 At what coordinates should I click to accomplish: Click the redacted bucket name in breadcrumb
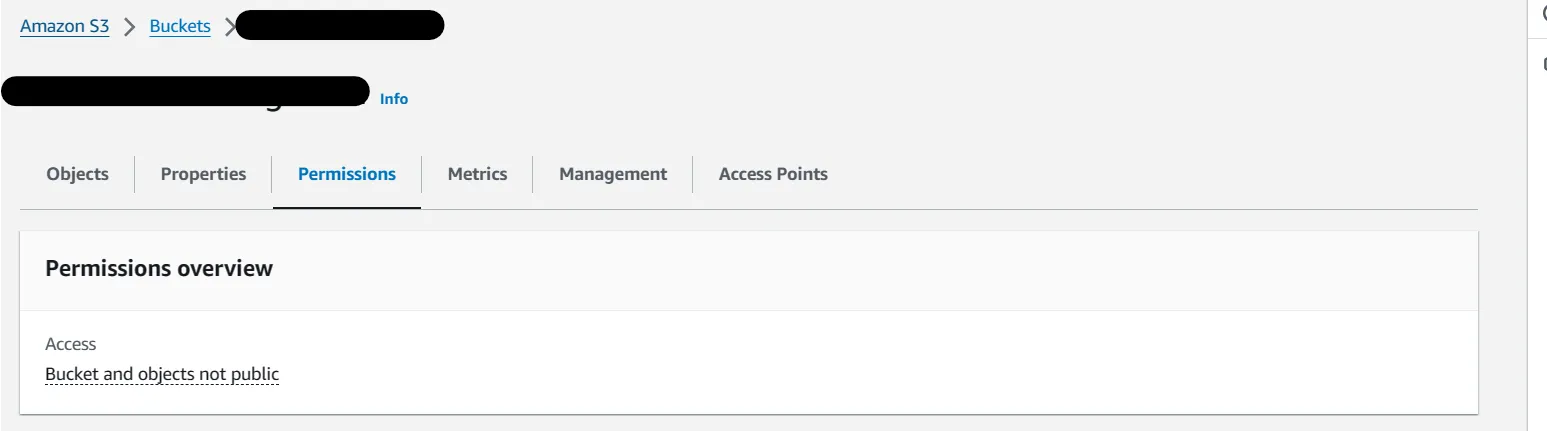(x=340, y=25)
